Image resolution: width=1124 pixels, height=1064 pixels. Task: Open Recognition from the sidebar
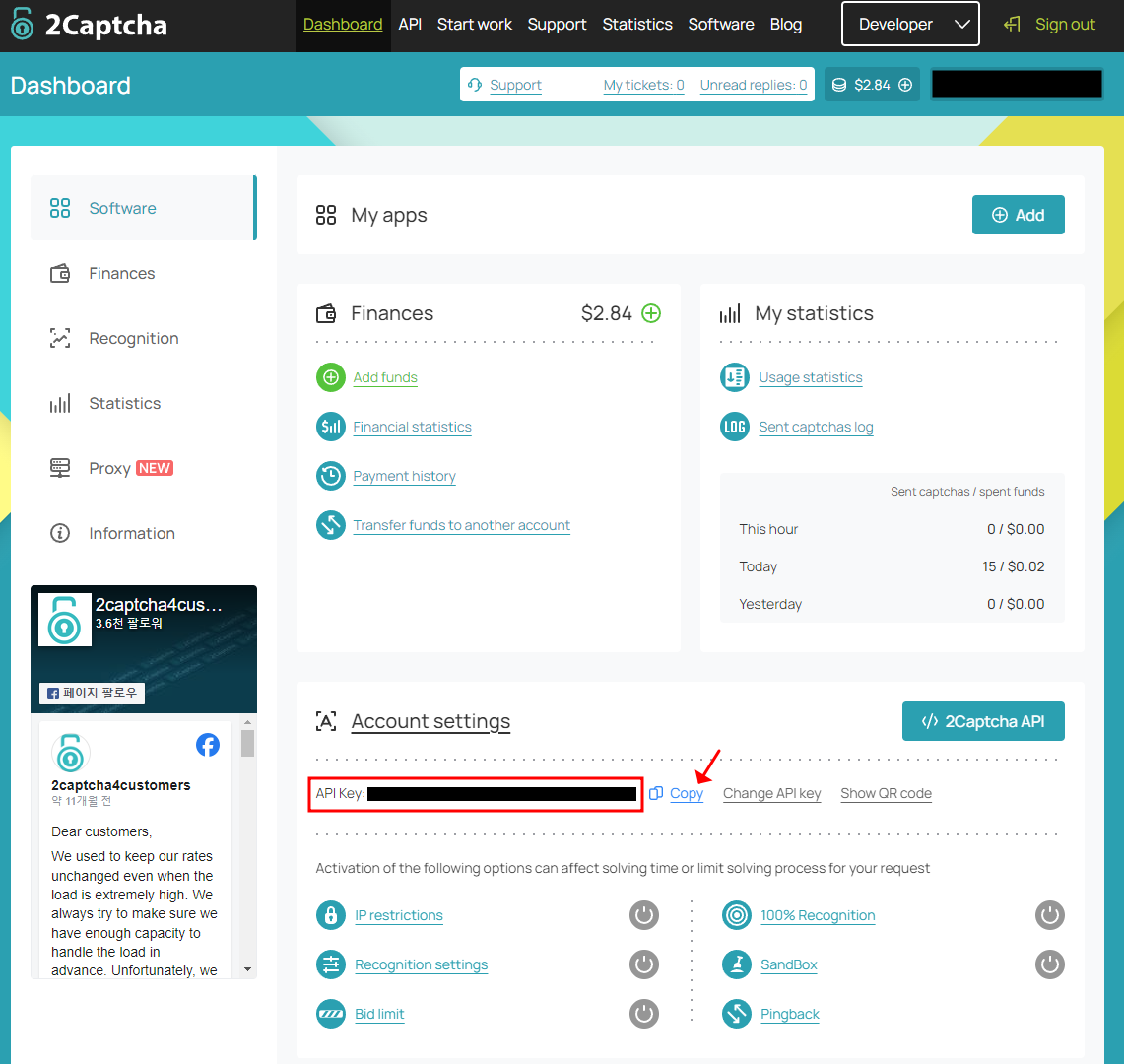133,338
